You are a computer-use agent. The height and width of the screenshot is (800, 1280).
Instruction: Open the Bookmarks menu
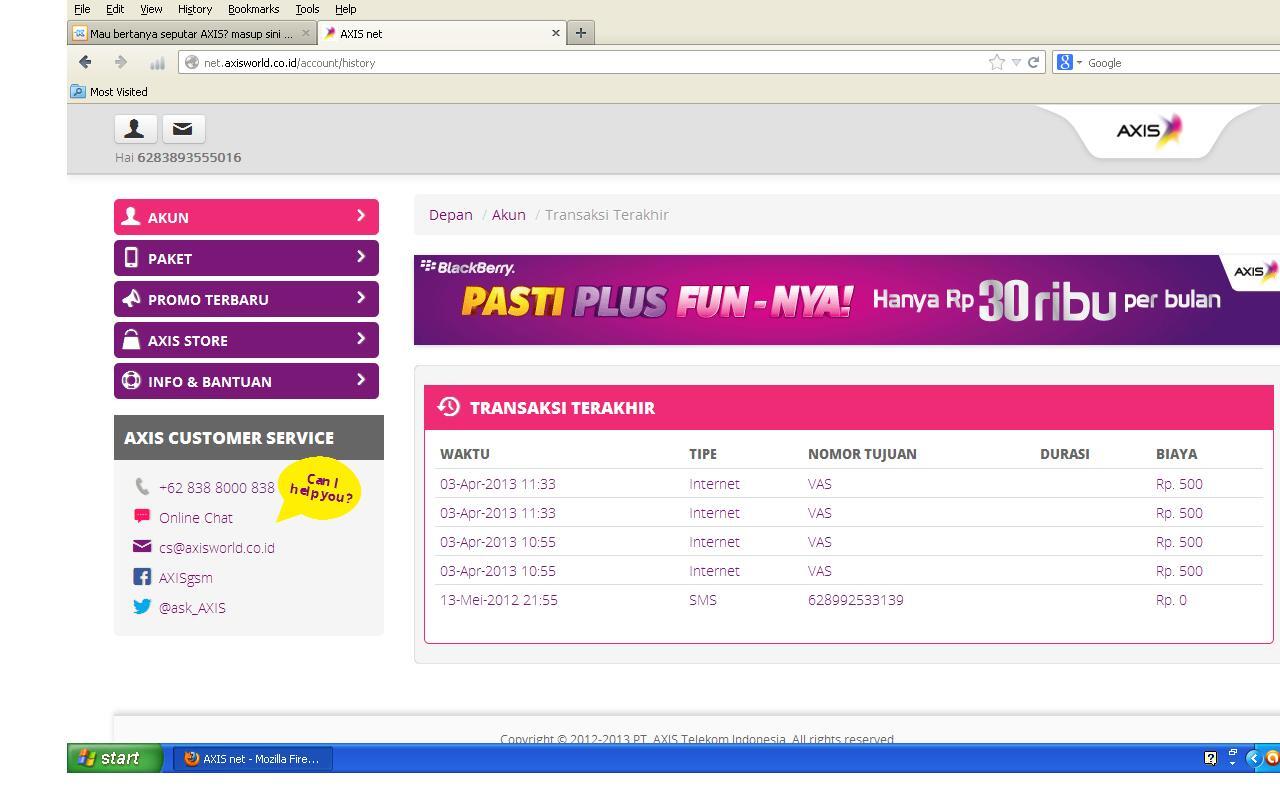pos(253,9)
